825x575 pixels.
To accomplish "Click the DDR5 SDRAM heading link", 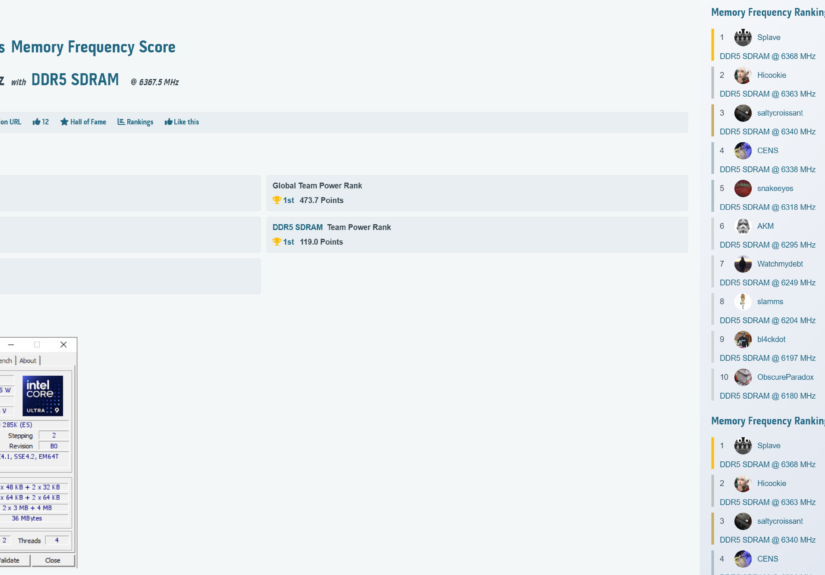I will click(x=75, y=80).
